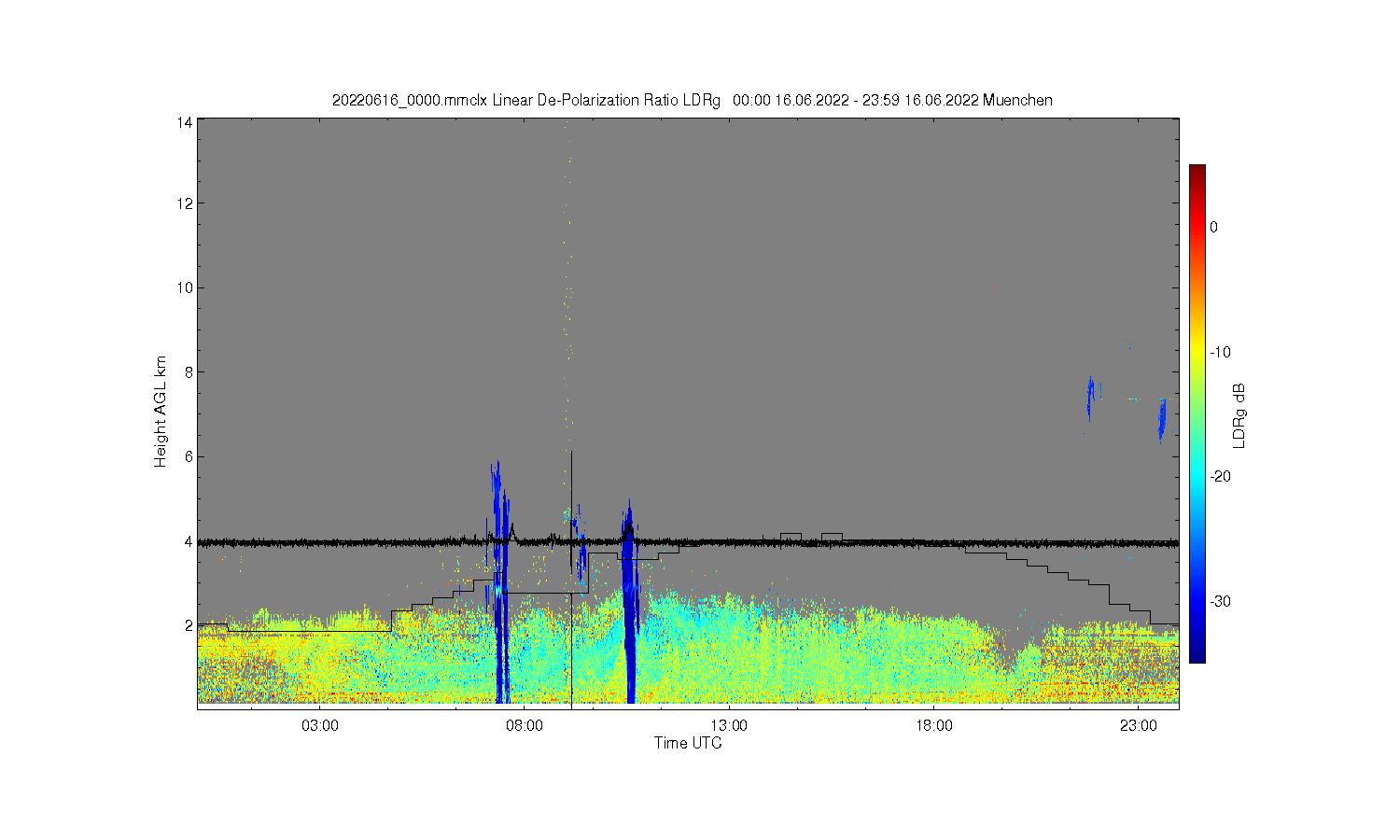Viewport: 1400px width, 840px height.
Task: Click the LDRg color scale bar
Action: click(1197, 413)
